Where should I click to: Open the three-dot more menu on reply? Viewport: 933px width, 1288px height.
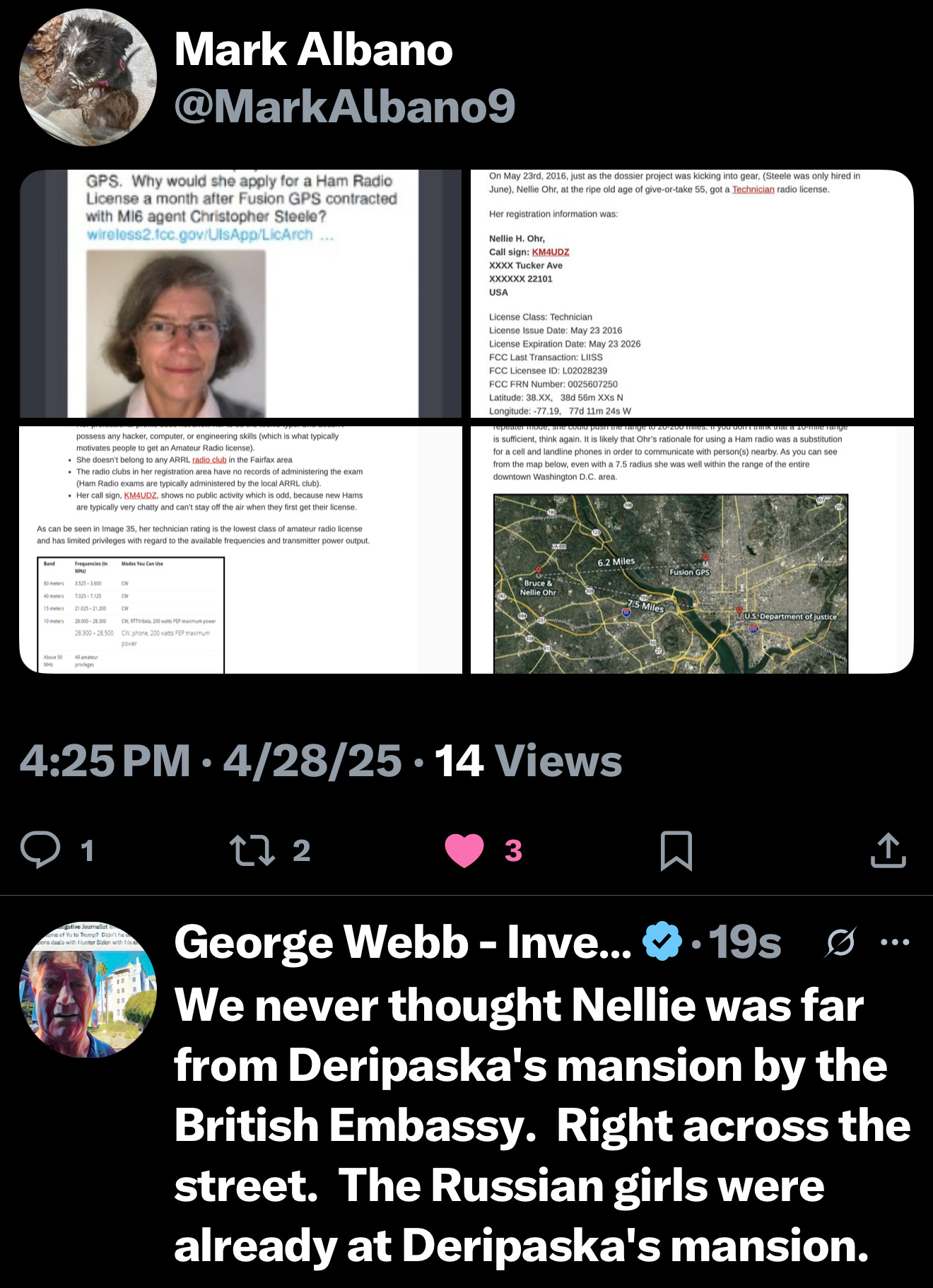(895, 942)
